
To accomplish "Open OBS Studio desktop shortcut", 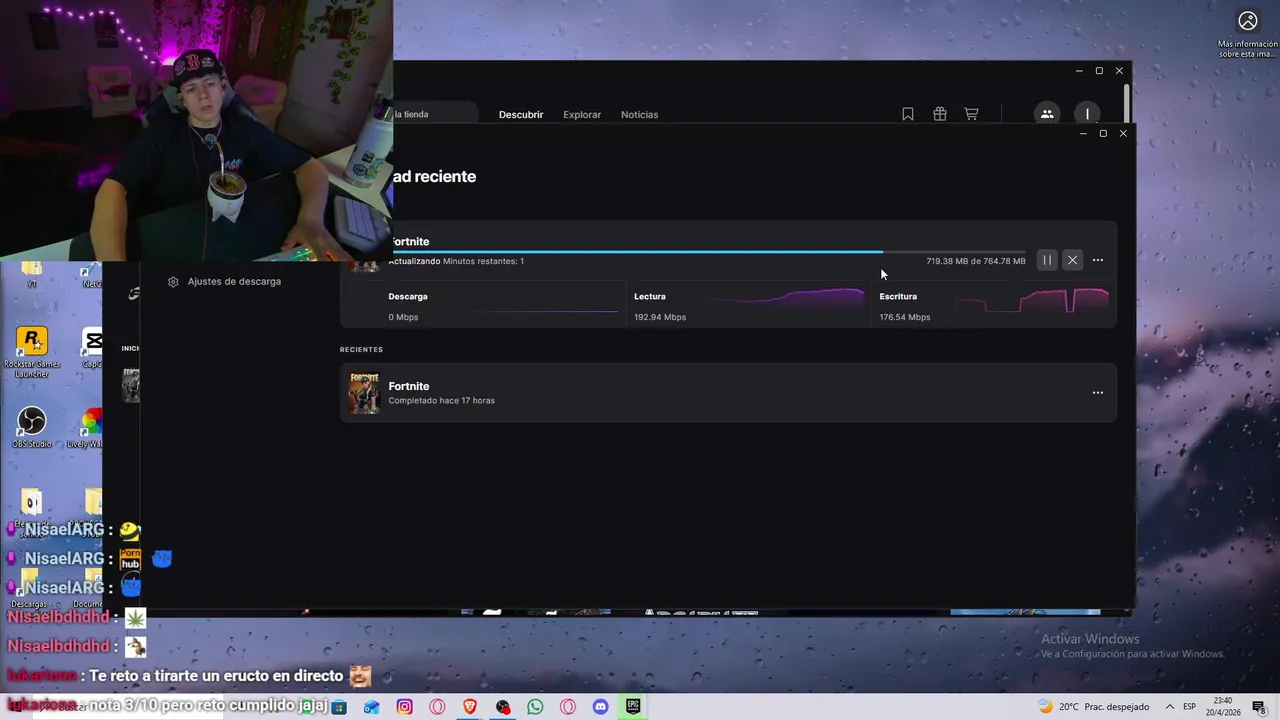I will (32, 427).
